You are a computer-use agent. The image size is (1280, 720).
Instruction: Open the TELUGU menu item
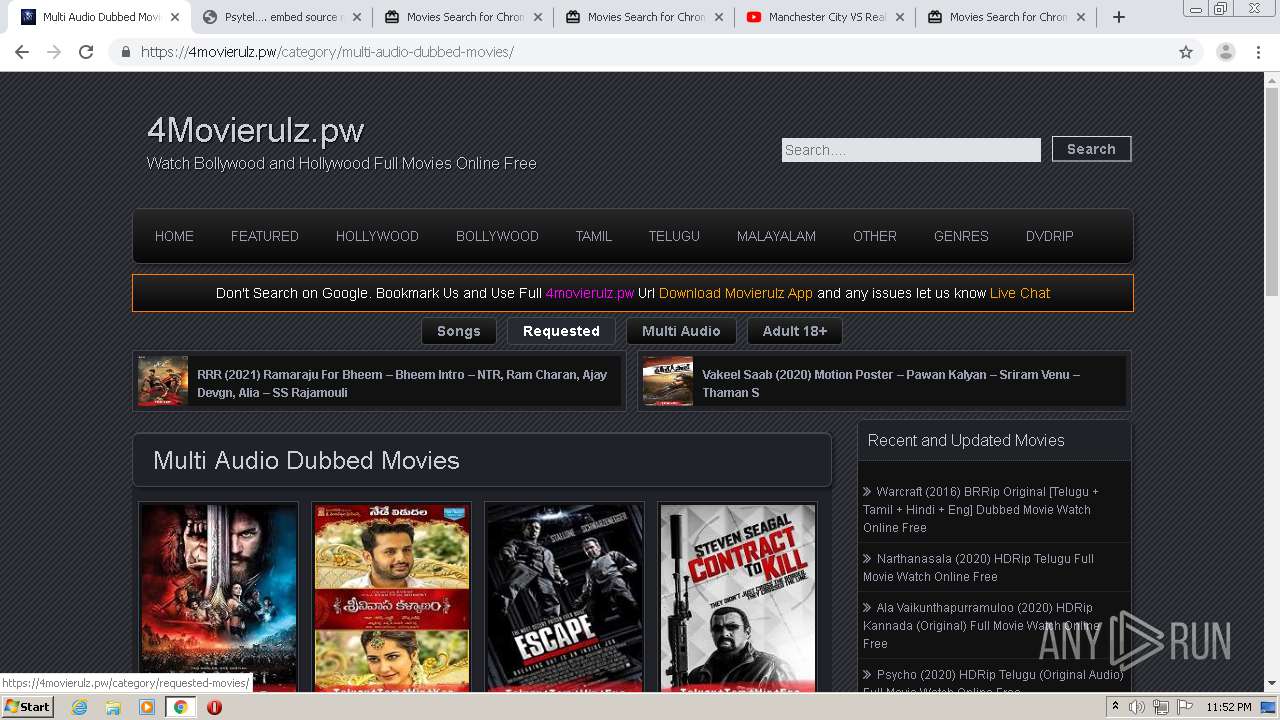click(x=674, y=236)
